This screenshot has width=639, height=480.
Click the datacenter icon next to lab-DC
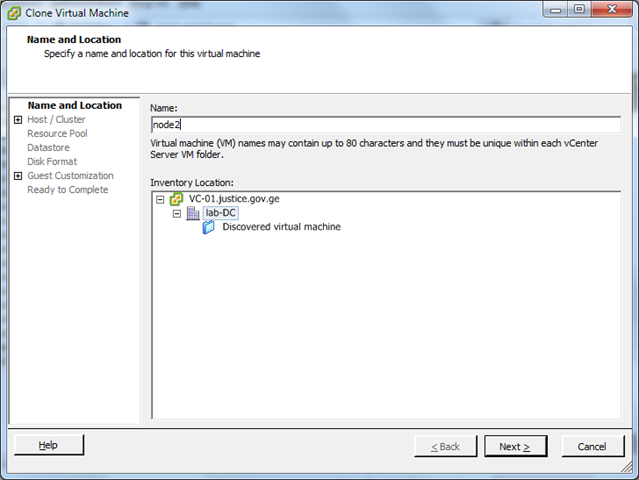pos(193,213)
